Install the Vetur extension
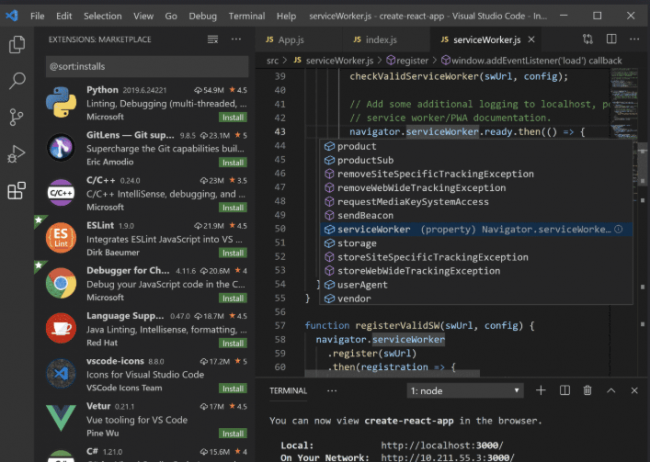Viewport: 650px width, 462px height. [233, 433]
